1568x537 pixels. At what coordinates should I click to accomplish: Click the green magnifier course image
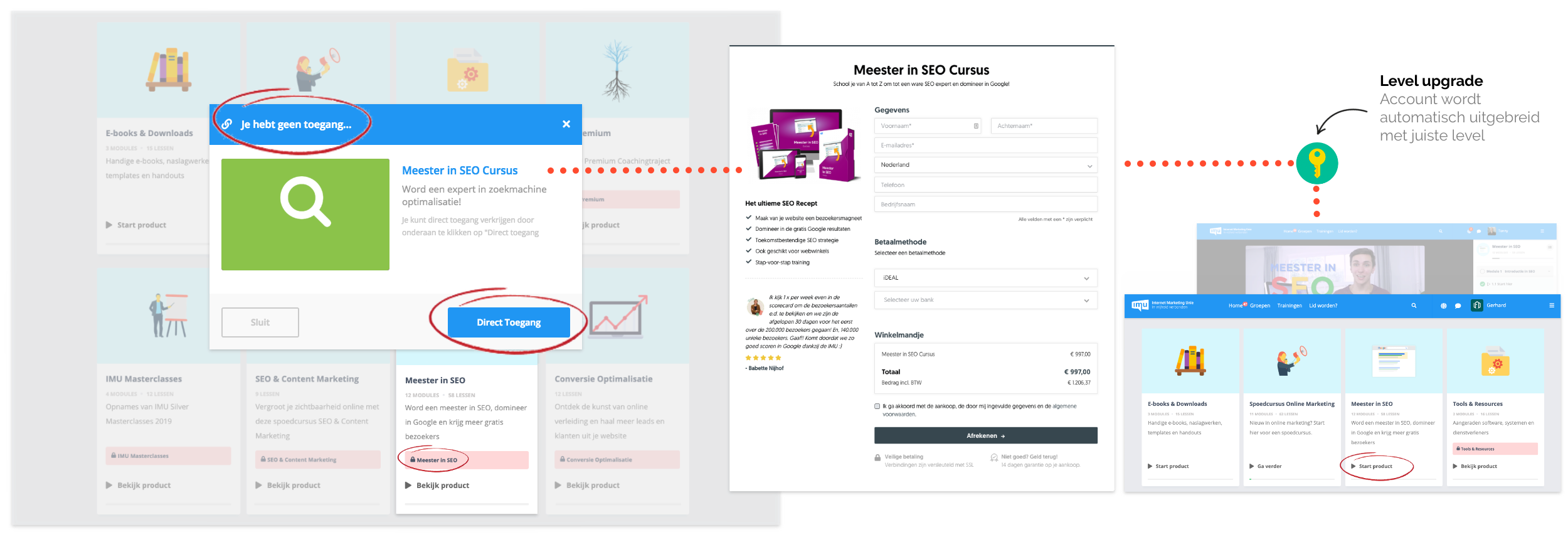point(305,215)
